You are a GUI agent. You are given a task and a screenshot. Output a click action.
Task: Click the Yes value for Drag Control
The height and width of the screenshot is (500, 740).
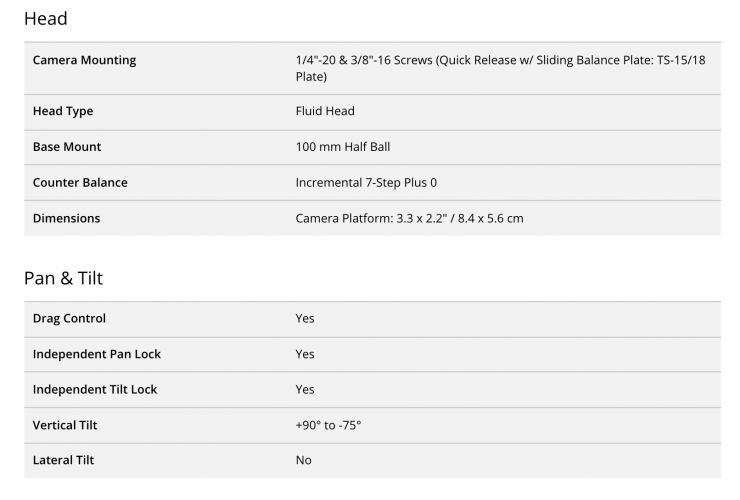coord(305,319)
